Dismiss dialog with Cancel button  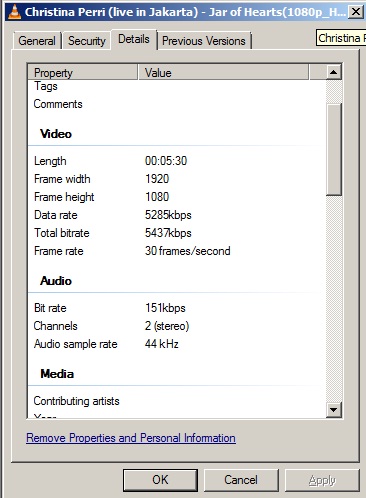(241, 480)
